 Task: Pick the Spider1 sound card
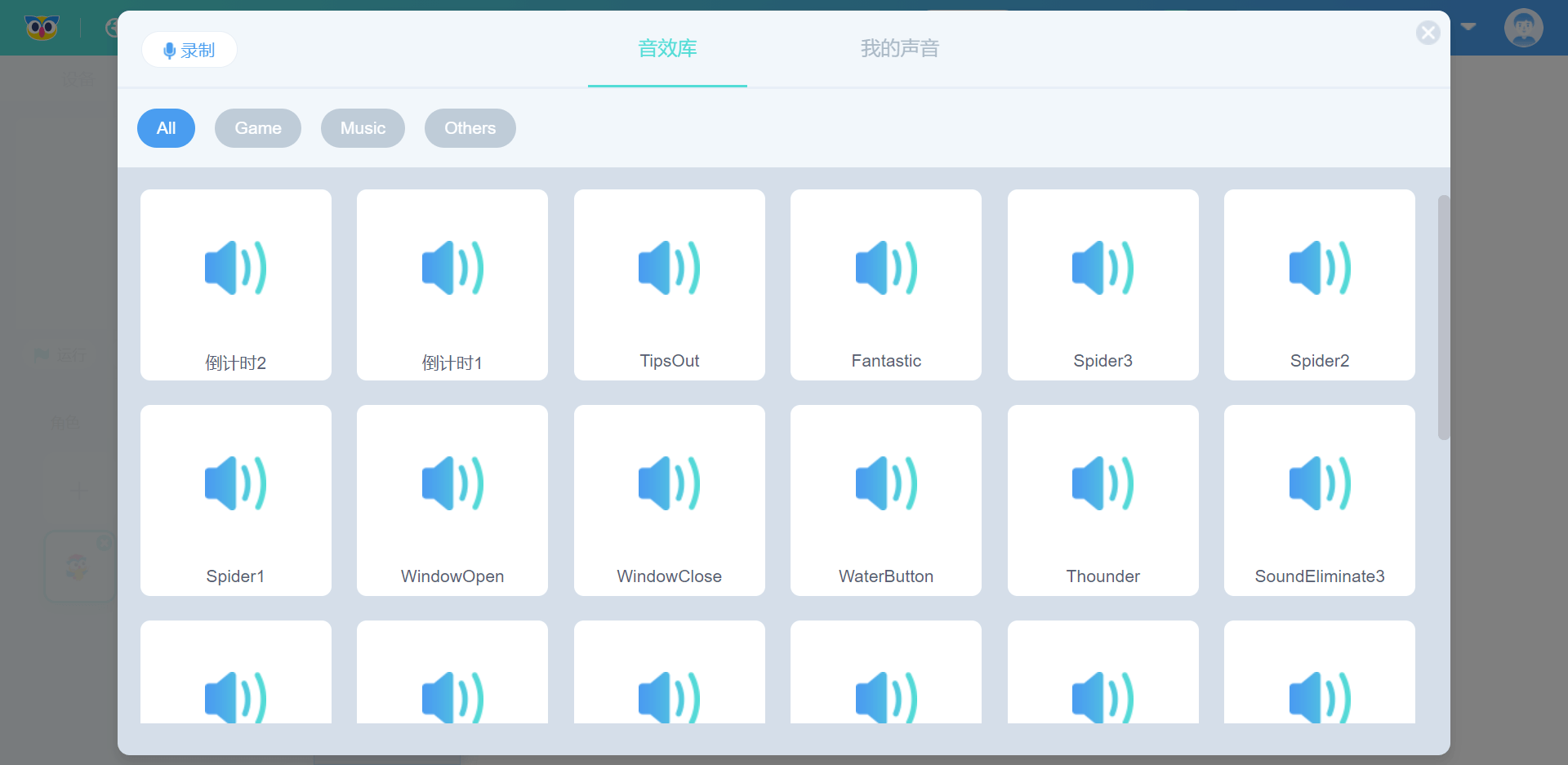(236, 500)
